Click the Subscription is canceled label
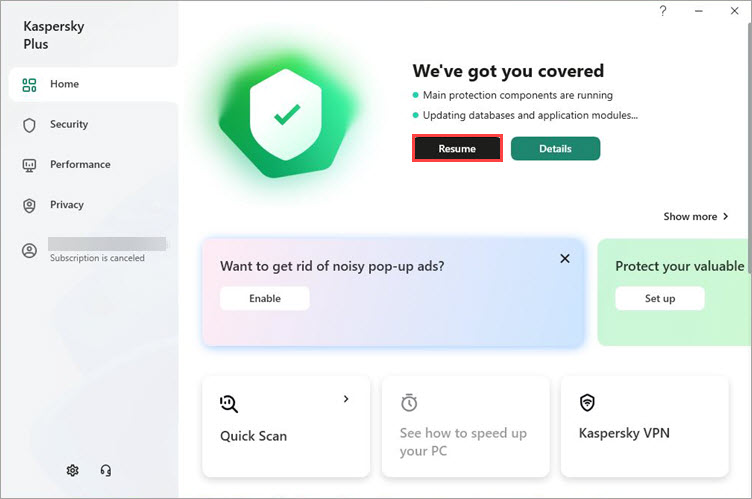Viewport: 752px width, 499px height. (x=97, y=258)
